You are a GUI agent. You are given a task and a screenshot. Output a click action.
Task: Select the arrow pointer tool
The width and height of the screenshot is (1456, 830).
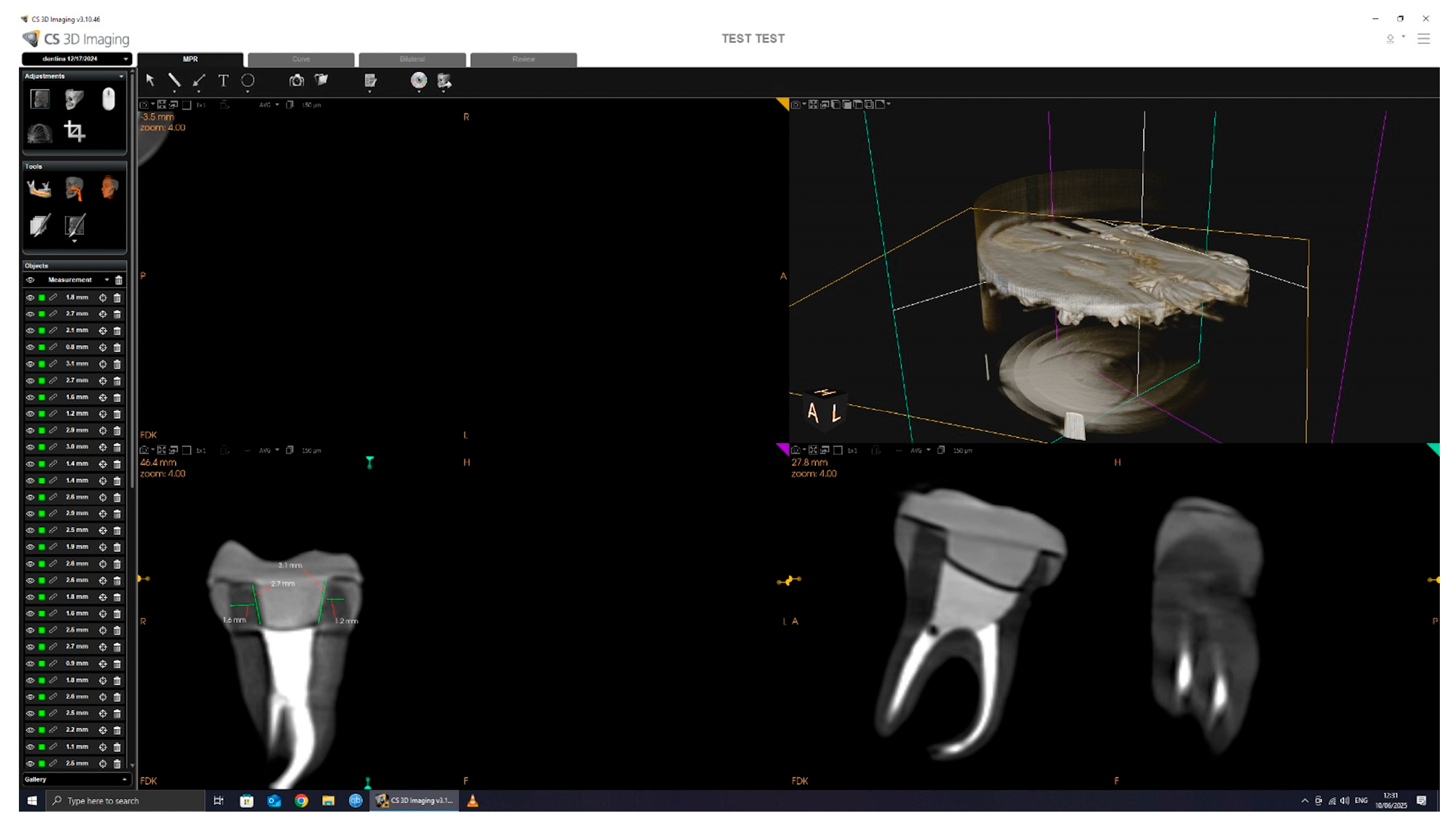pyautogui.click(x=150, y=81)
